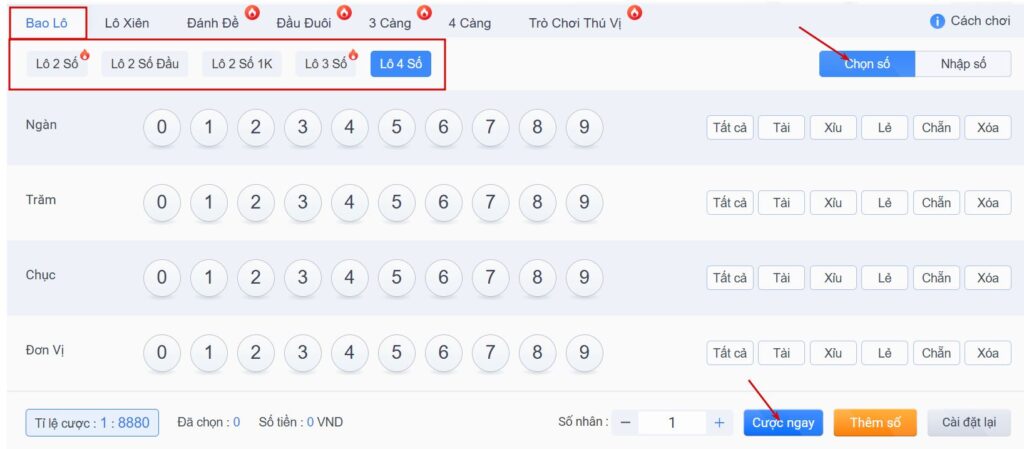
Task: Open the Bao Lô tab
Action: coord(47,23)
